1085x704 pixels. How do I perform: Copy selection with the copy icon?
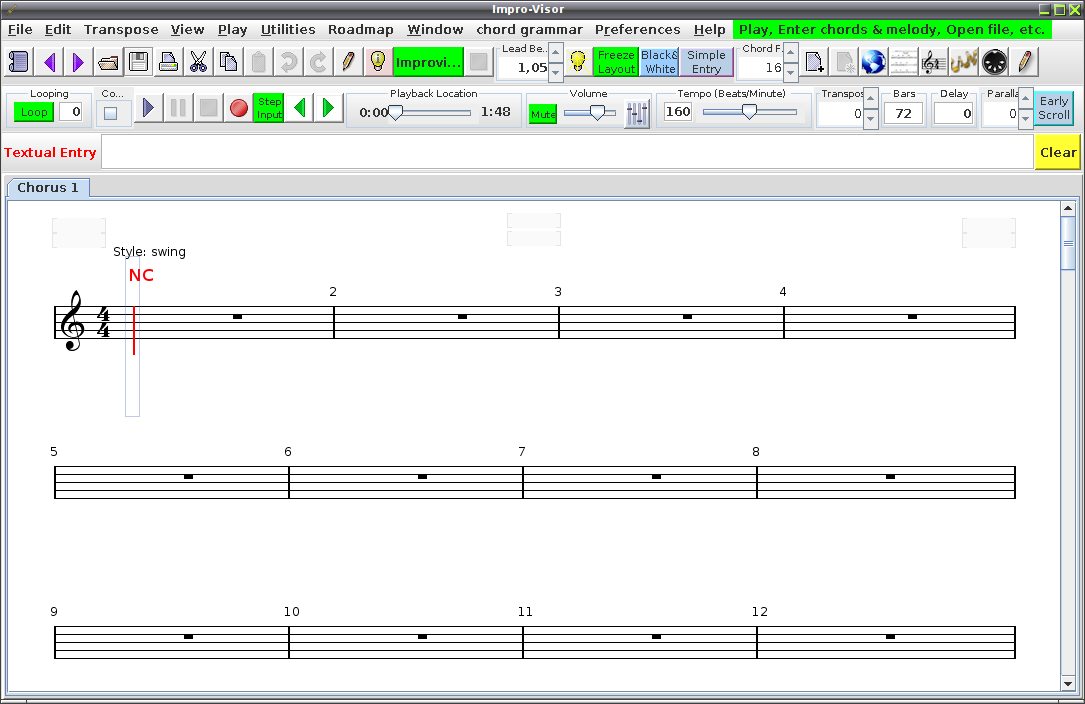tap(228, 62)
